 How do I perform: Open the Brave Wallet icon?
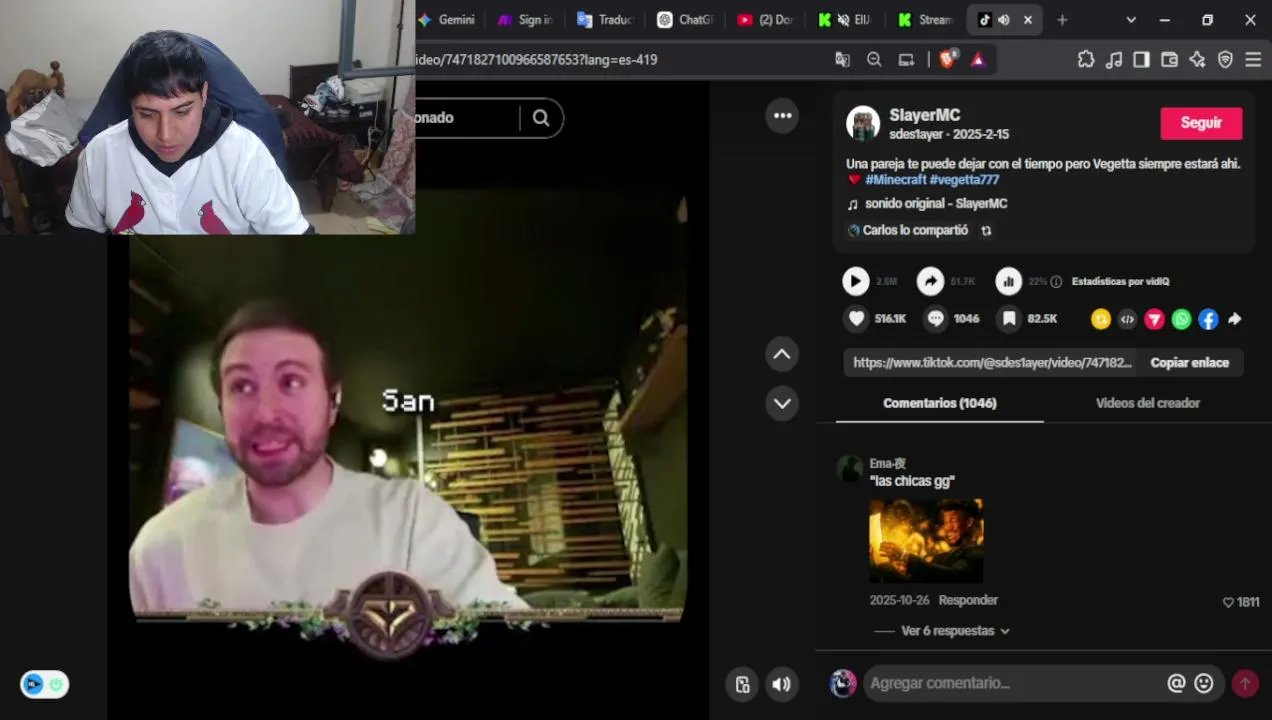point(1169,60)
